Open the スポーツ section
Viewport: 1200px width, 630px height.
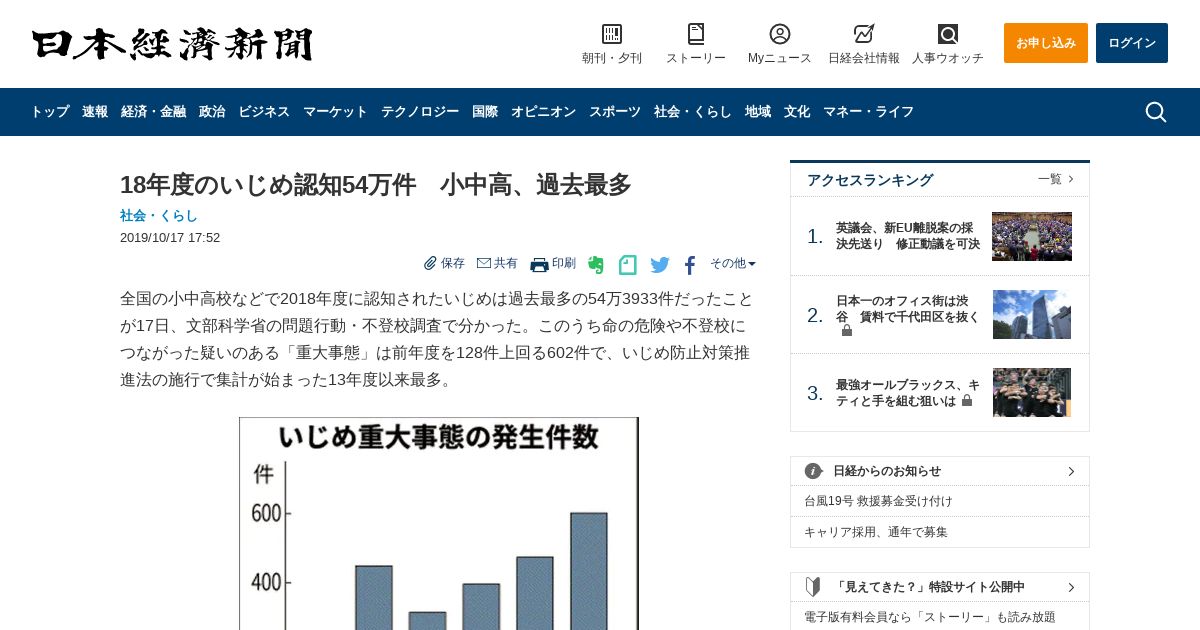[x=615, y=112]
